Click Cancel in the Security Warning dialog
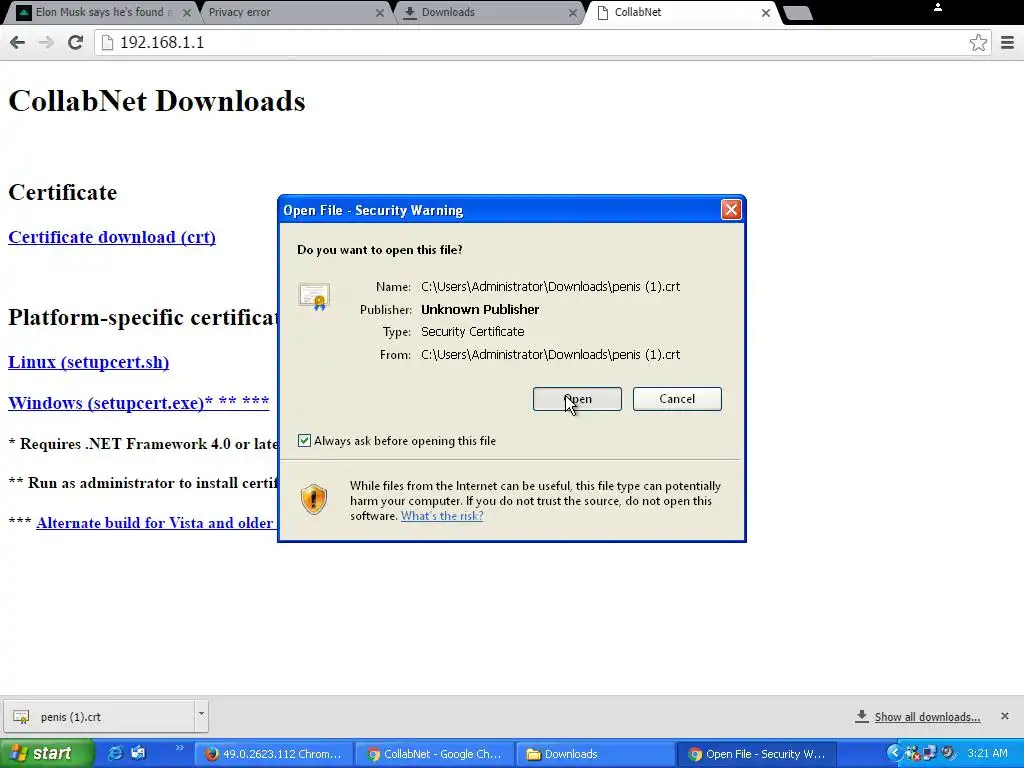1024x768 pixels. (677, 399)
